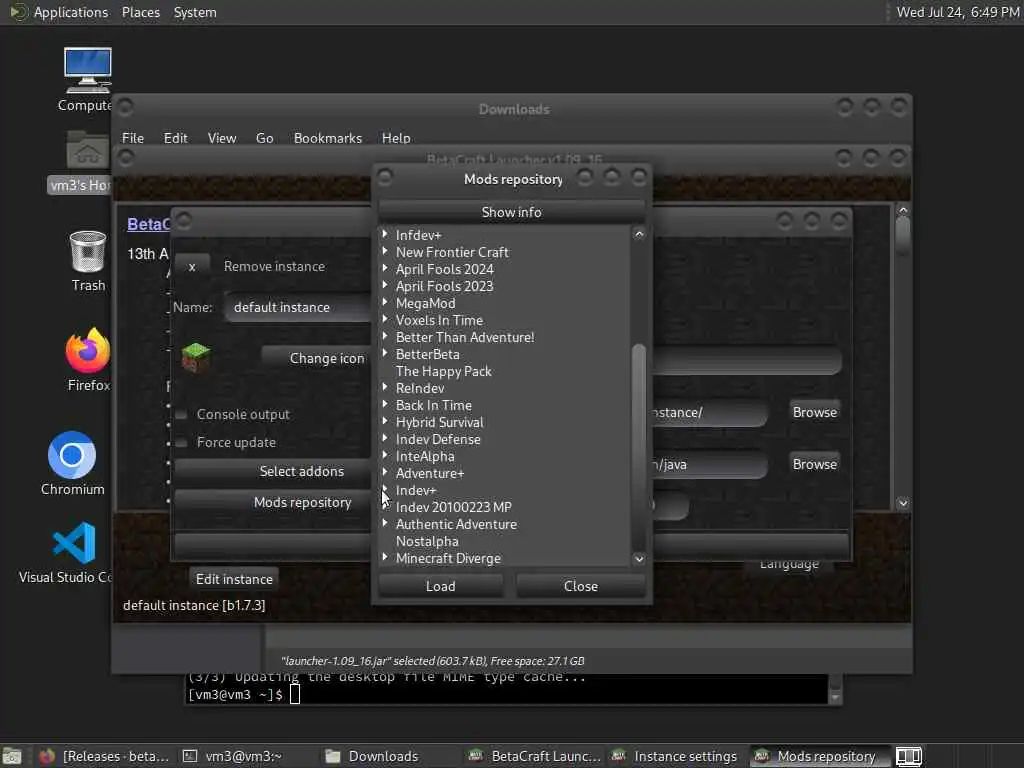
Task: Click Remove instance x button
Action: 192,266
